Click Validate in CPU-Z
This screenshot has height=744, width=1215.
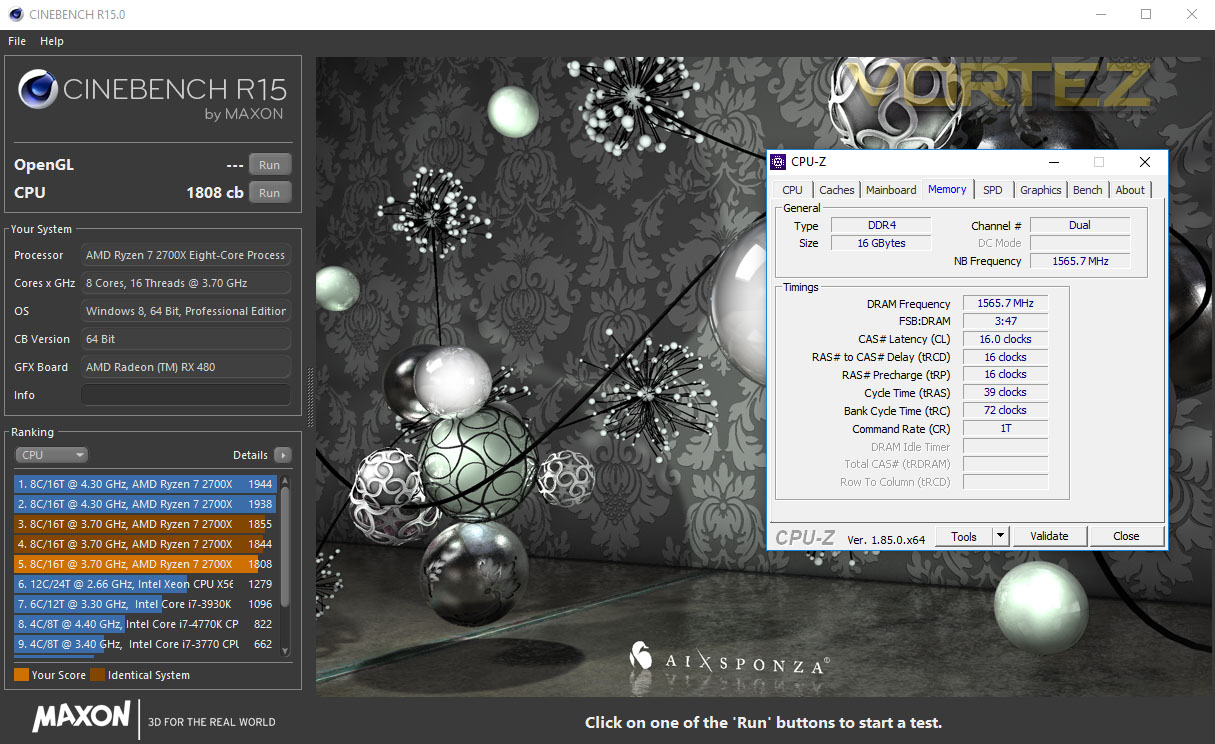tap(1049, 536)
